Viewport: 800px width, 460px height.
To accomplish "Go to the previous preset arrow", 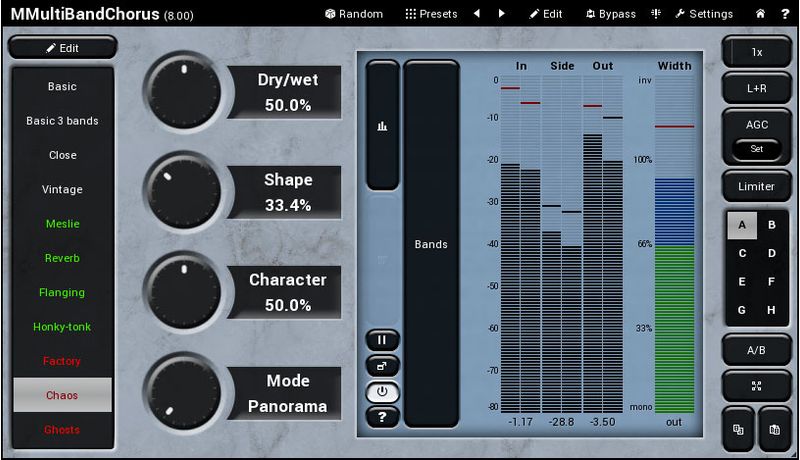I will click(x=476, y=14).
